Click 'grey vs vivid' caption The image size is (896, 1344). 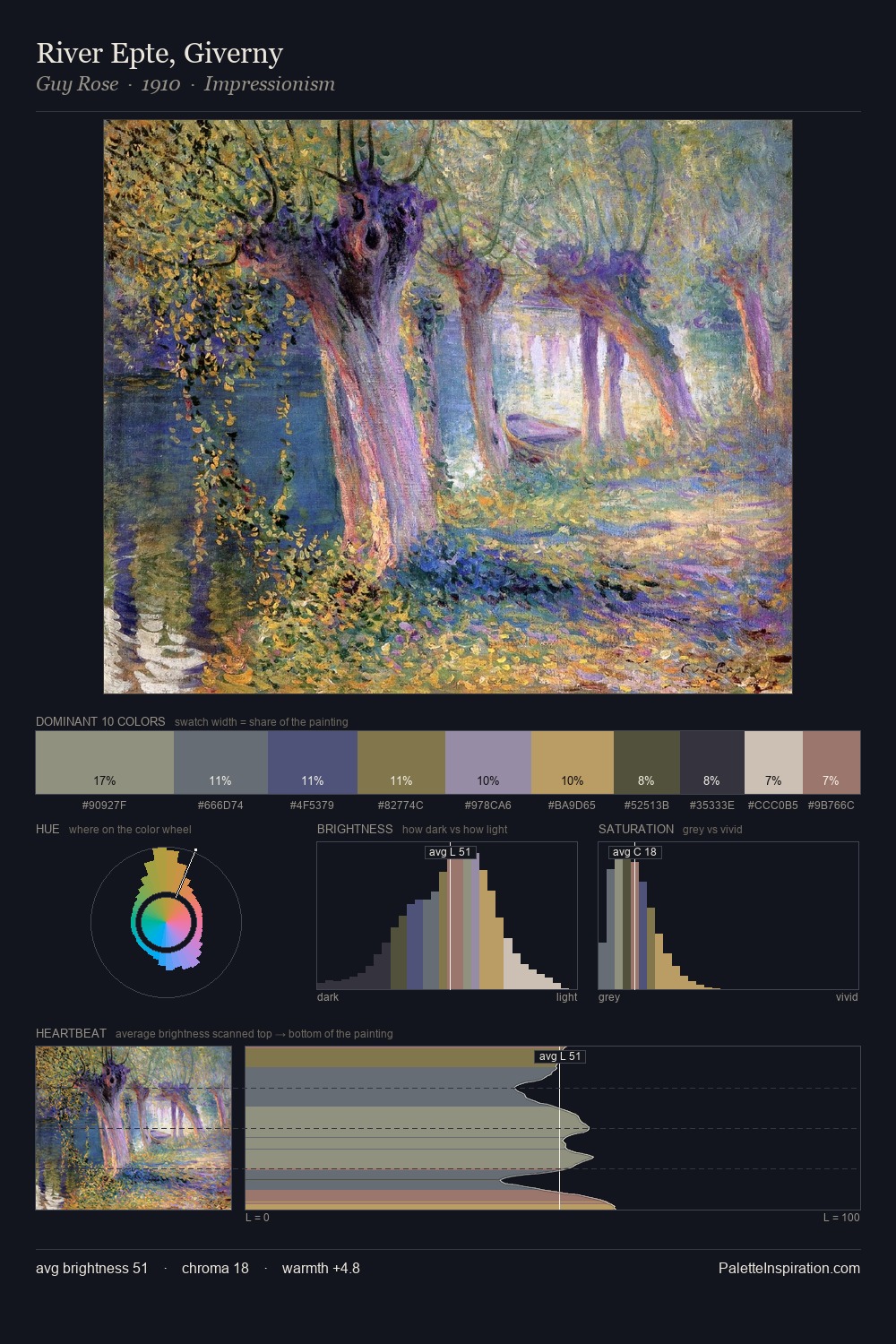[712, 830]
